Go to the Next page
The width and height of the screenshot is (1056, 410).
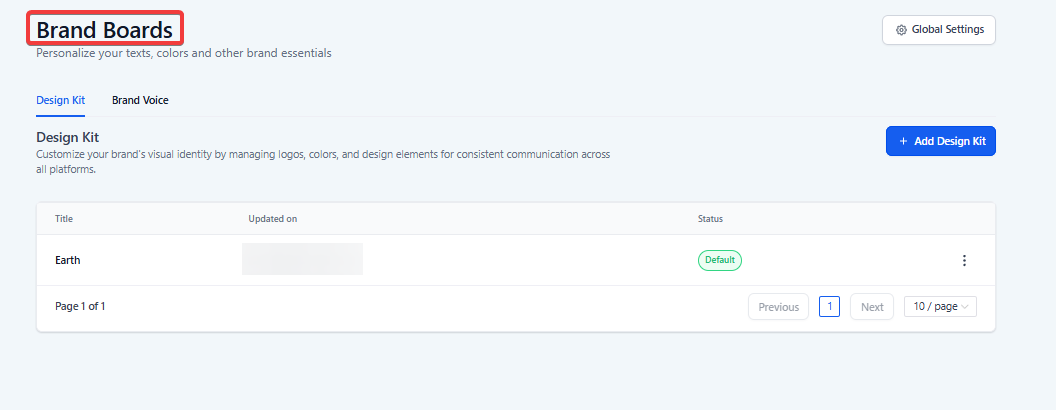pos(872,307)
